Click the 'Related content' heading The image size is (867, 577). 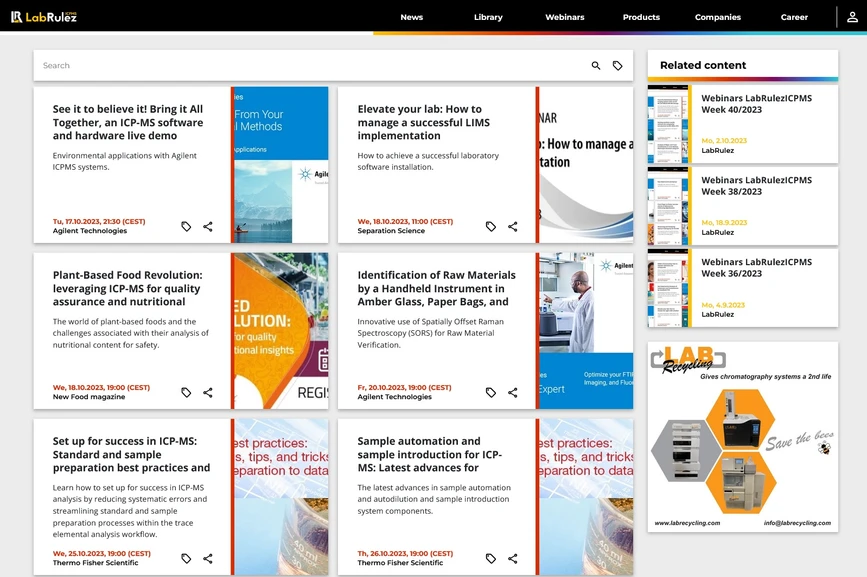click(703, 65)
